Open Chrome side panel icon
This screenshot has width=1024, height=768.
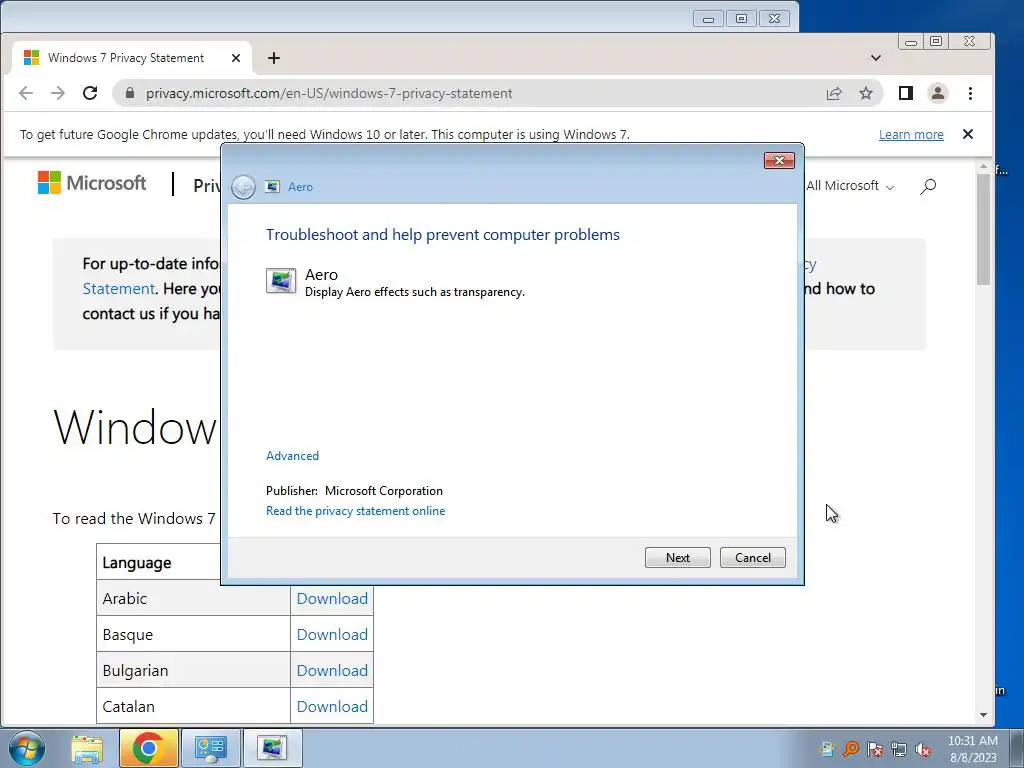[x=906, y=93]
